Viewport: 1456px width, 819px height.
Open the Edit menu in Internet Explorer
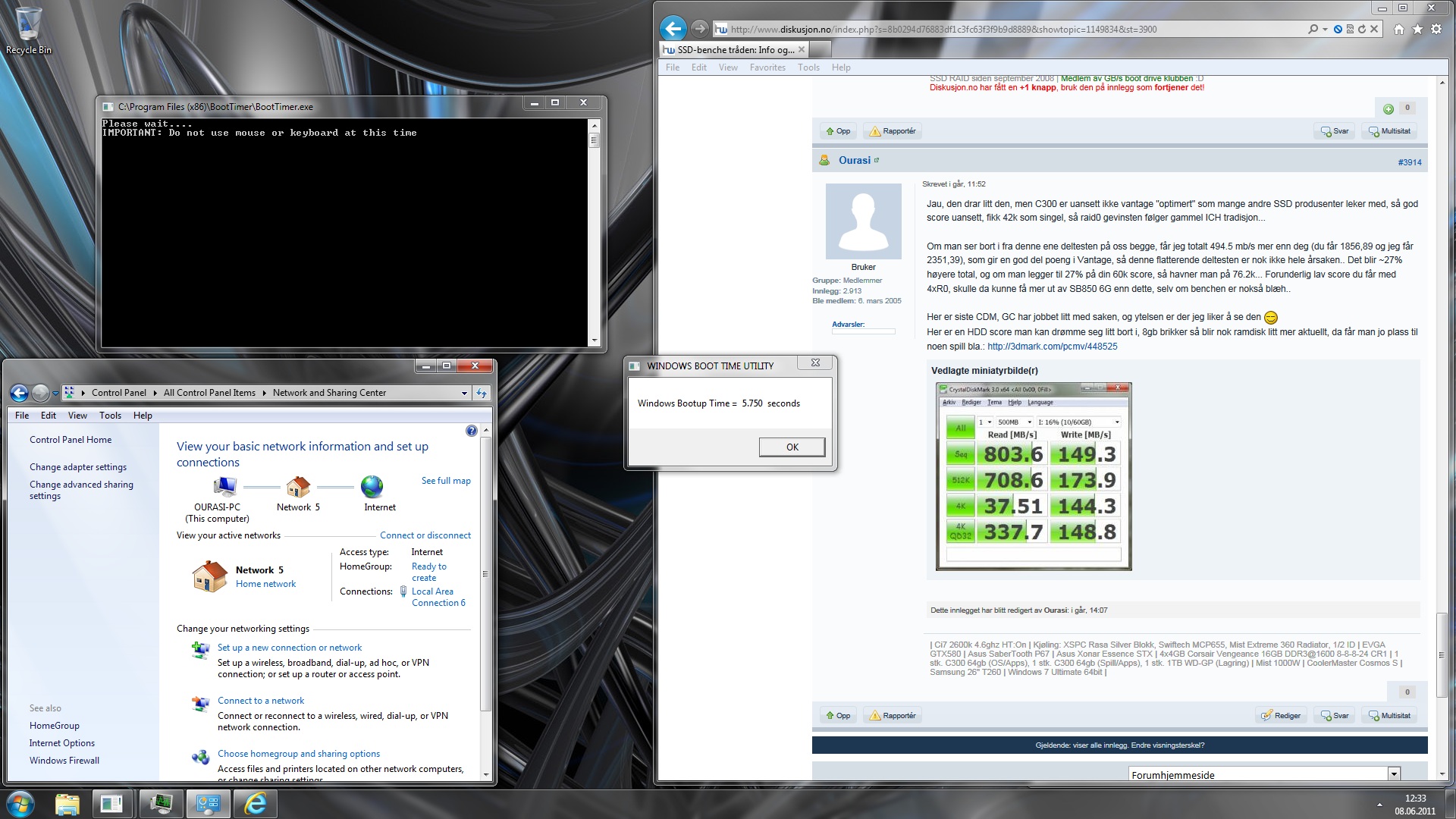698,67
